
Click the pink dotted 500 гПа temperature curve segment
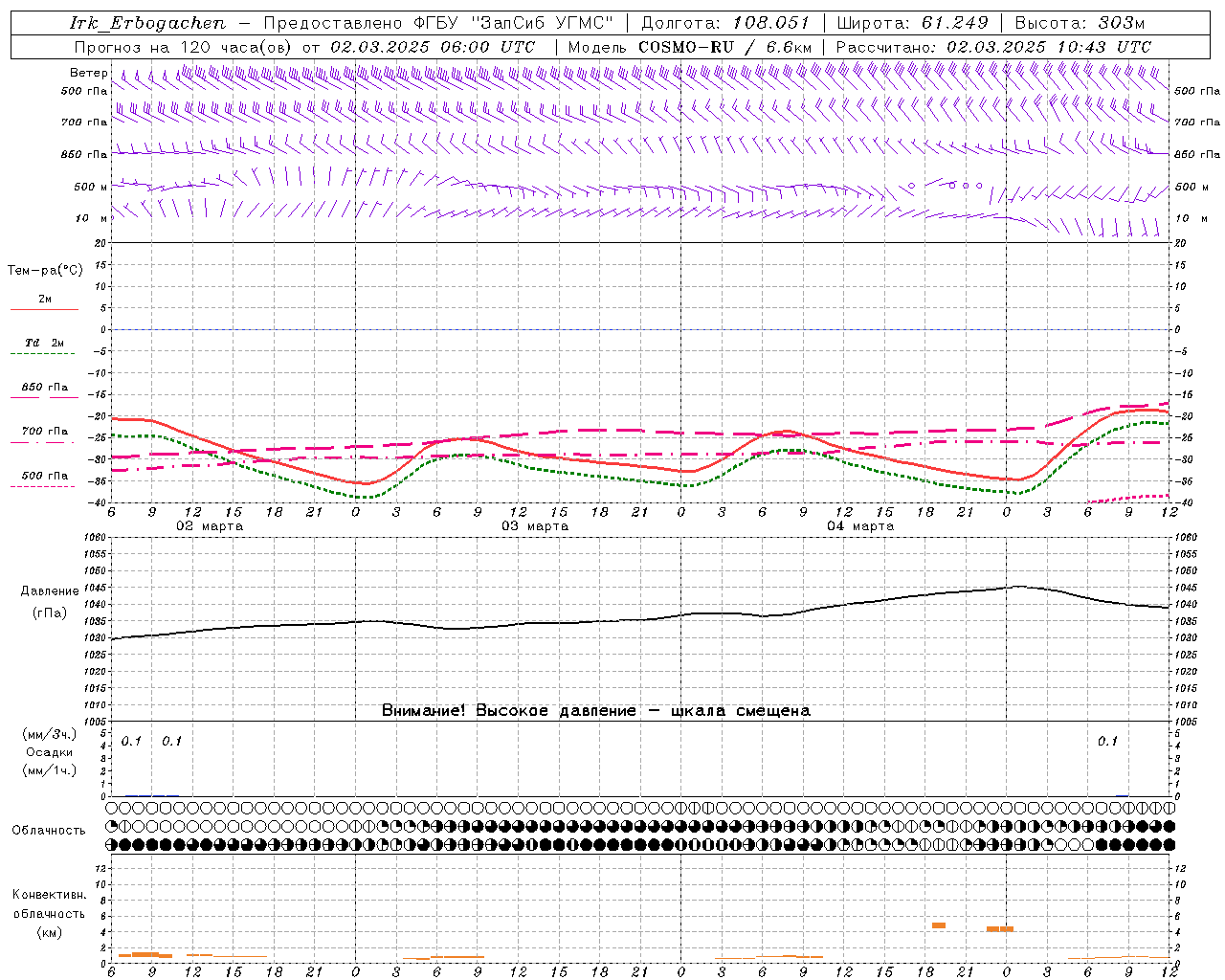click(1129, 498)
